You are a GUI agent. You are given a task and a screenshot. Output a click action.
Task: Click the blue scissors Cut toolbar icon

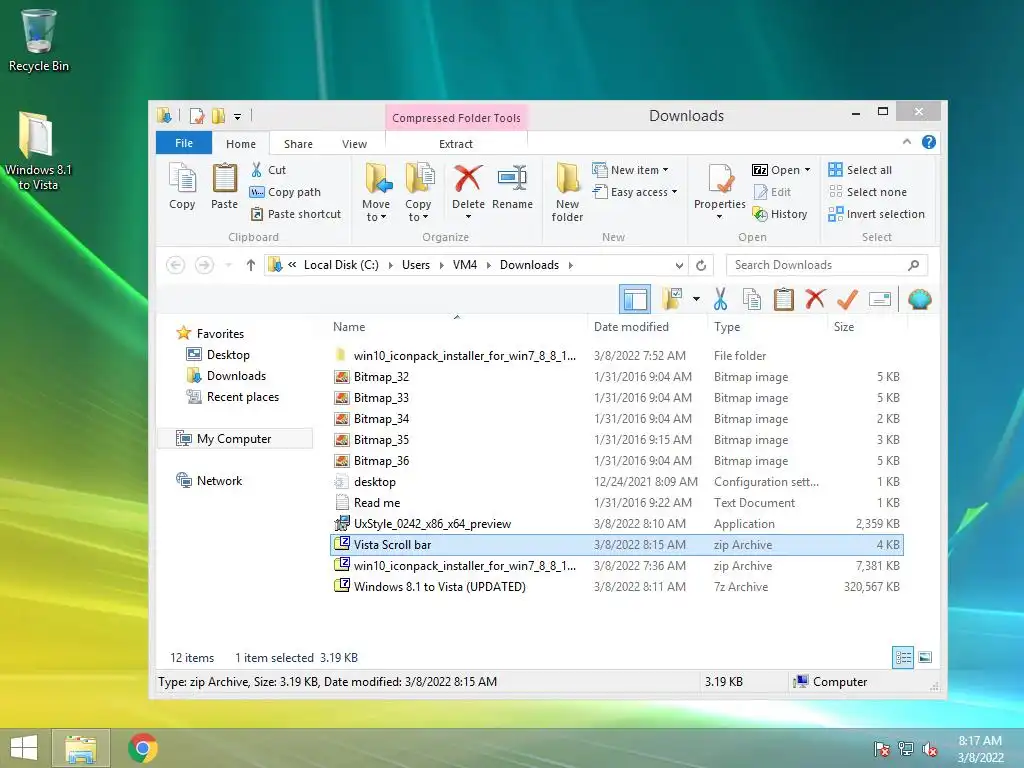(x=720, y=299)
